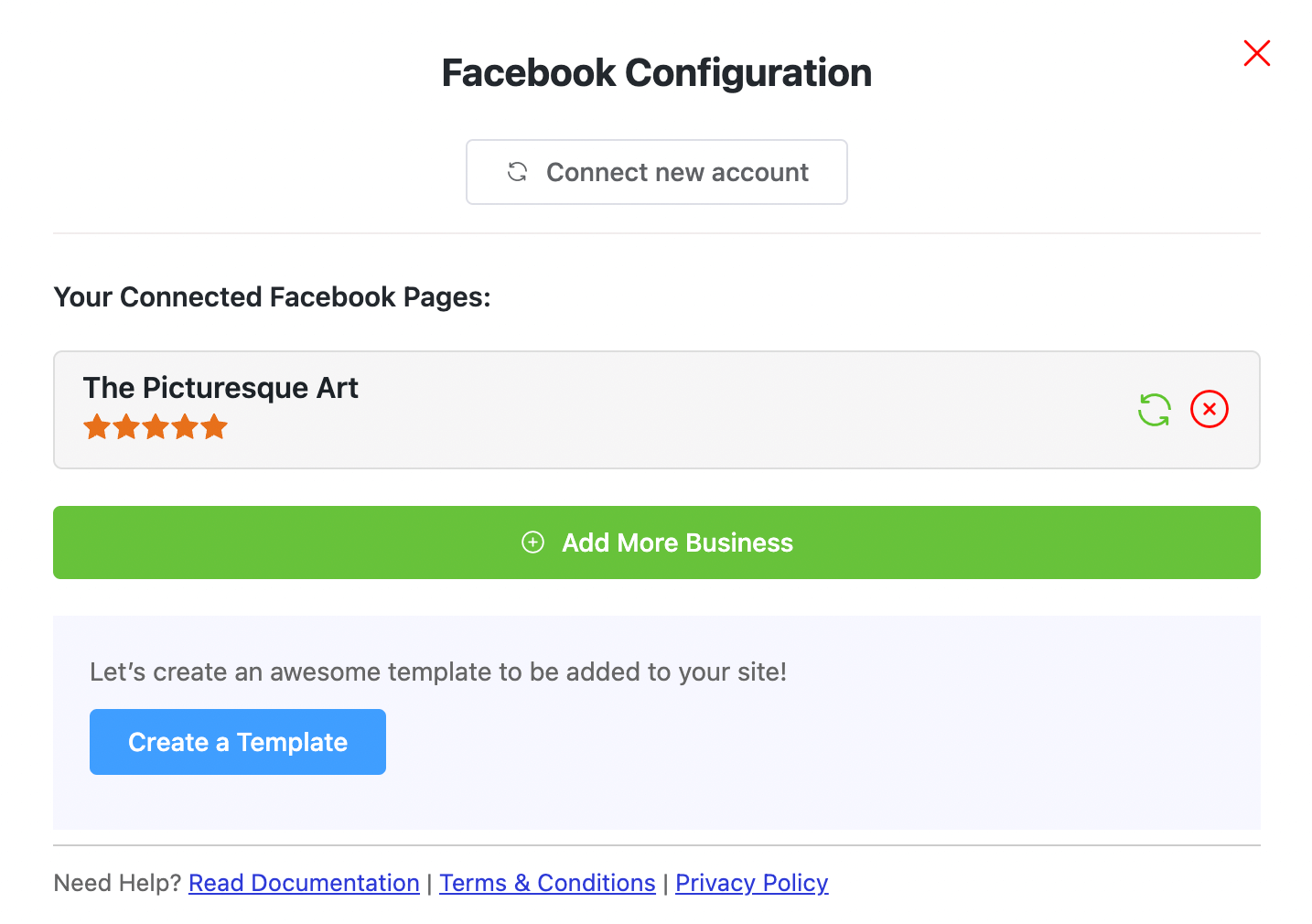Viewport: 1312px width, 924px height.
Task: Click the fifth orange rating star
Action: [214, 426]
